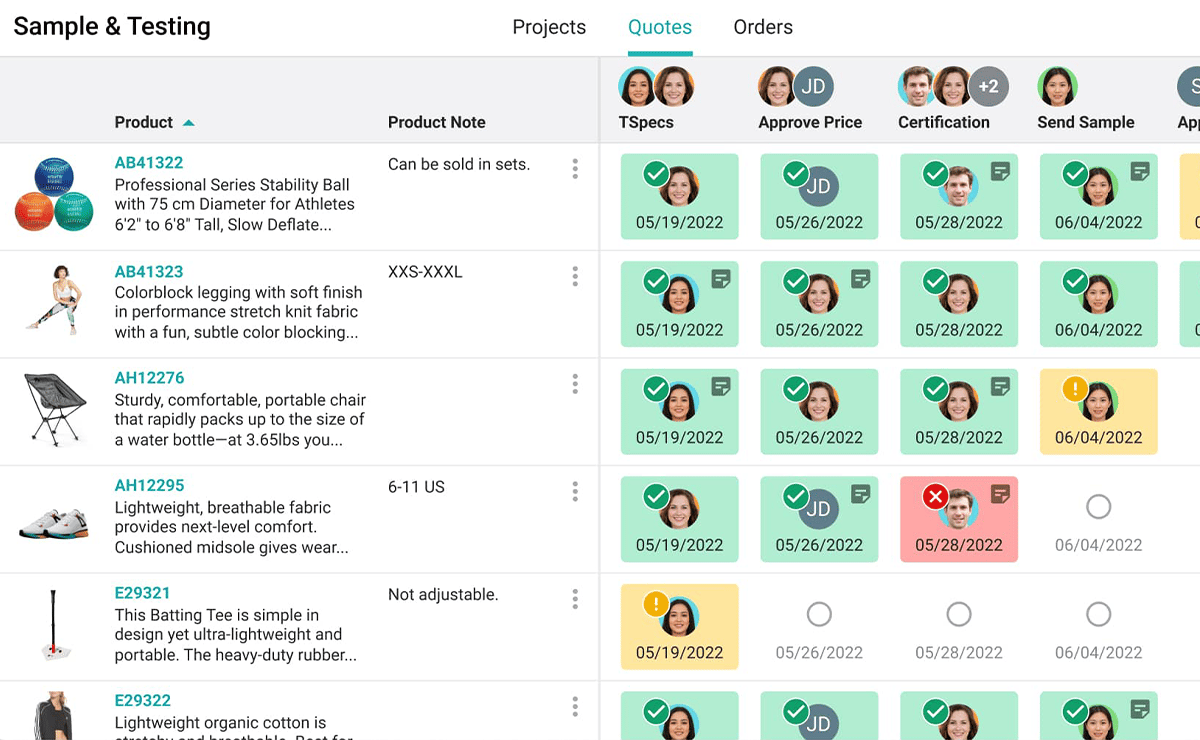Click the red X on AH12295 Certification status

click(x=935, y=496)
